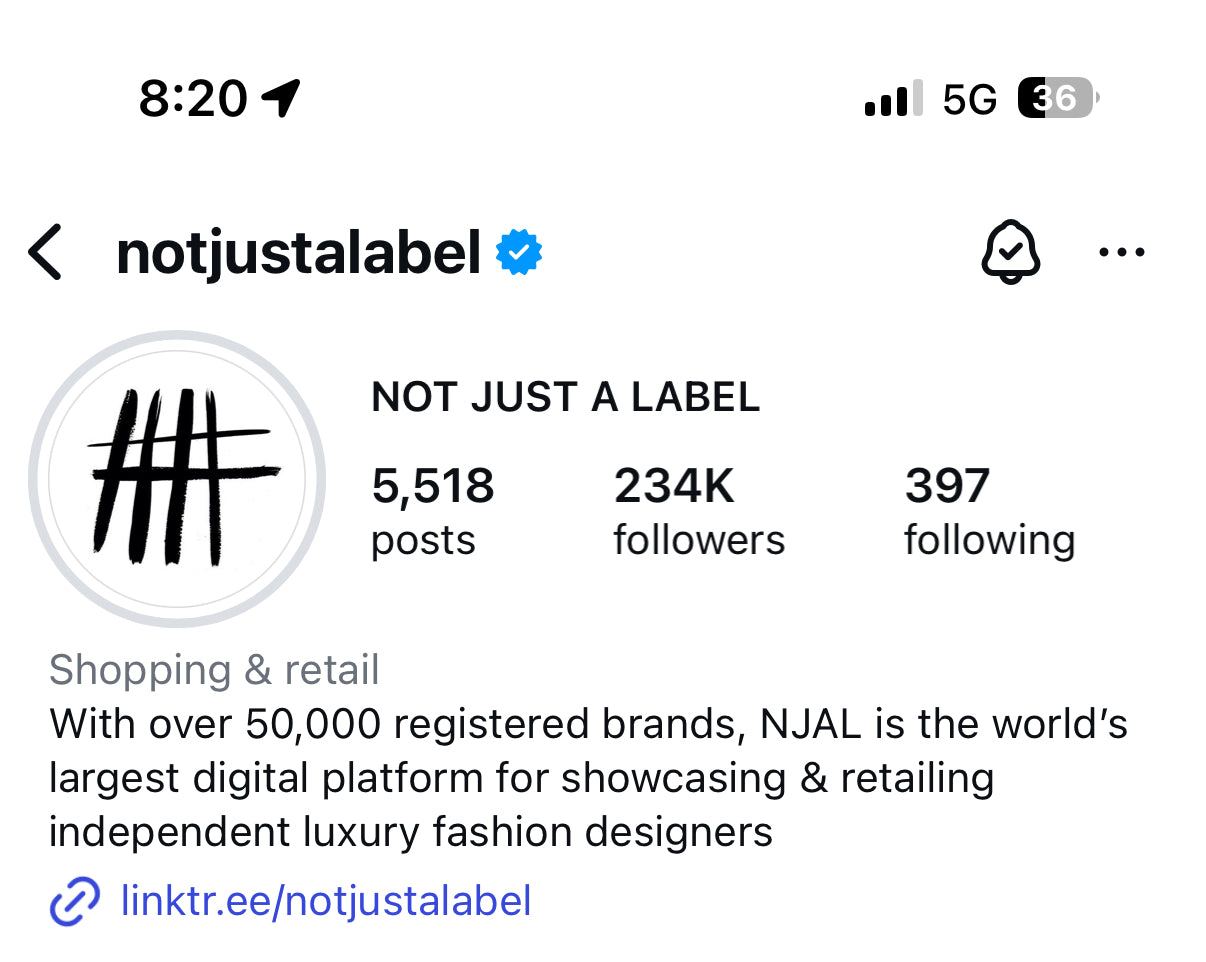Tap the location arrow in status bar
Viewport: 1206px width, 962px height.
tap(280, 98)
